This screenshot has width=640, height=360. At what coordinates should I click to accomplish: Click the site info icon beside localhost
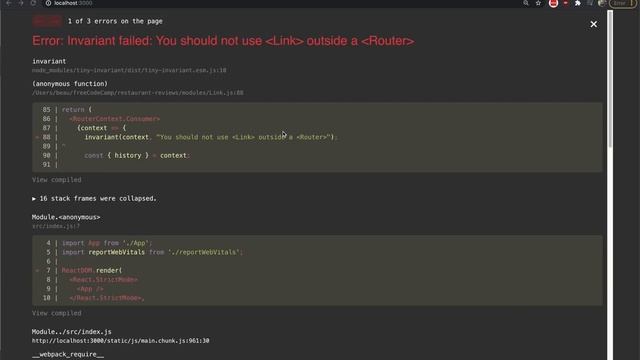tap(48, 3)
